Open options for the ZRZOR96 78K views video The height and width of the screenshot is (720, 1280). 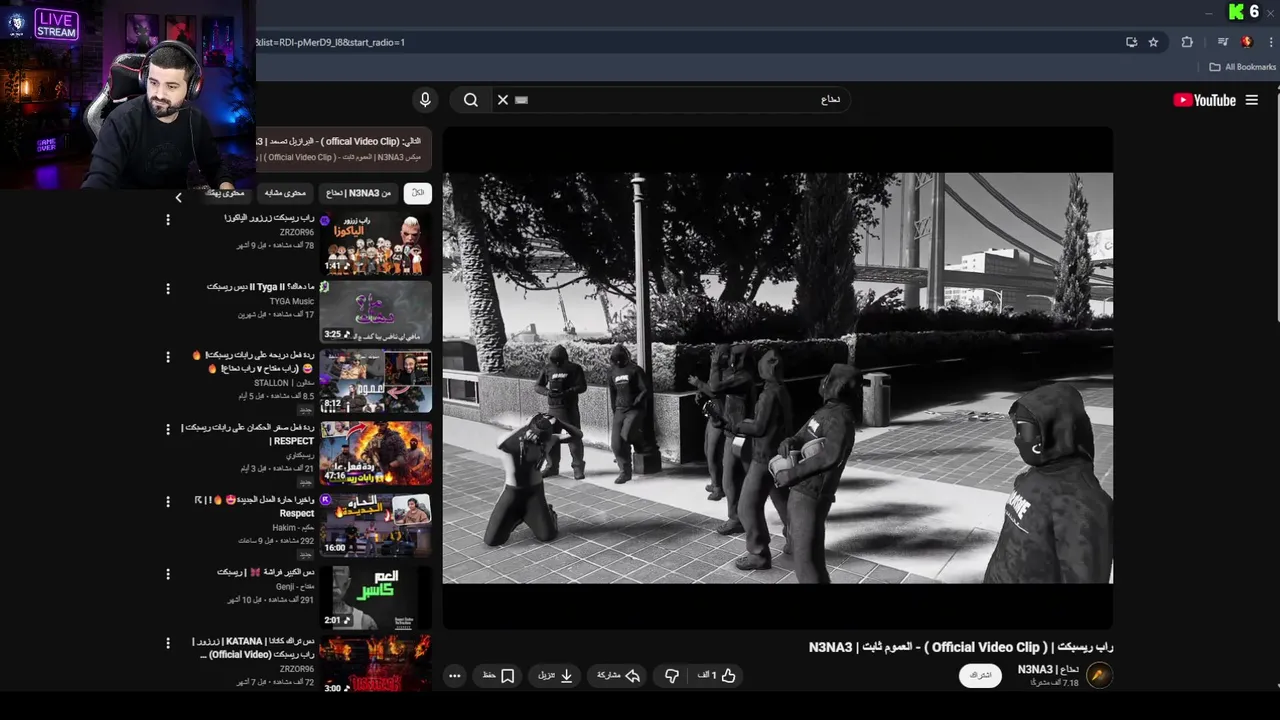point(168,220)
